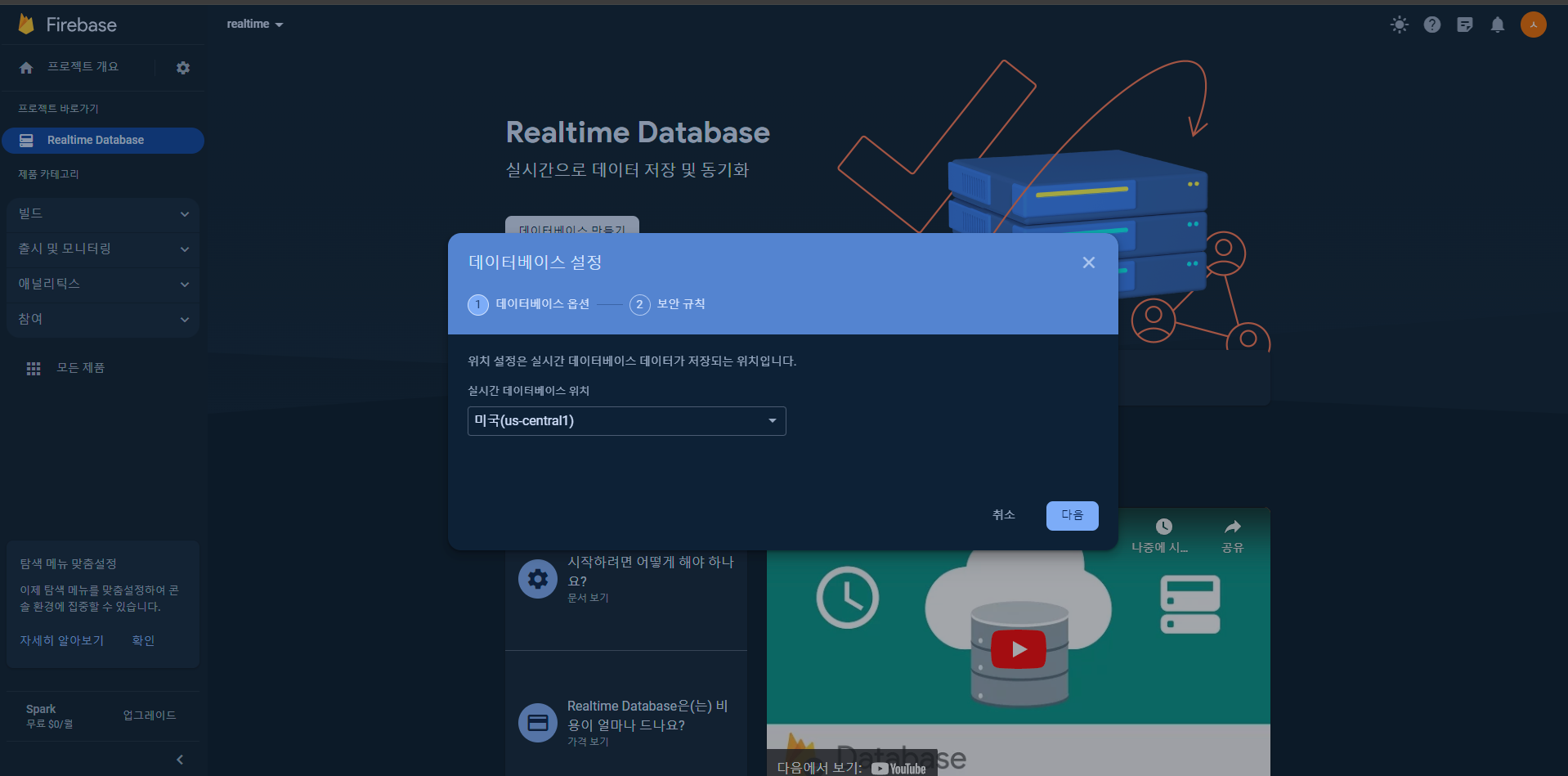Screen dimensions: 1568x776
Task: Expand the 참여 category
Action: point(103,319)
